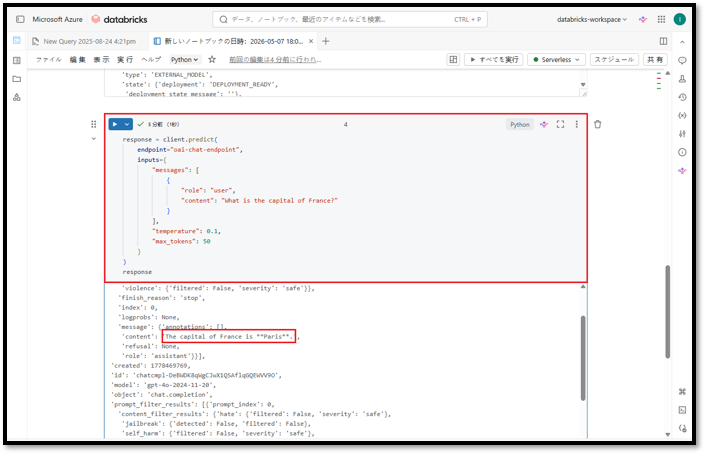Expand databricks-workspace selector
Screen dimensions: 705x454
(x=591, y=19)
